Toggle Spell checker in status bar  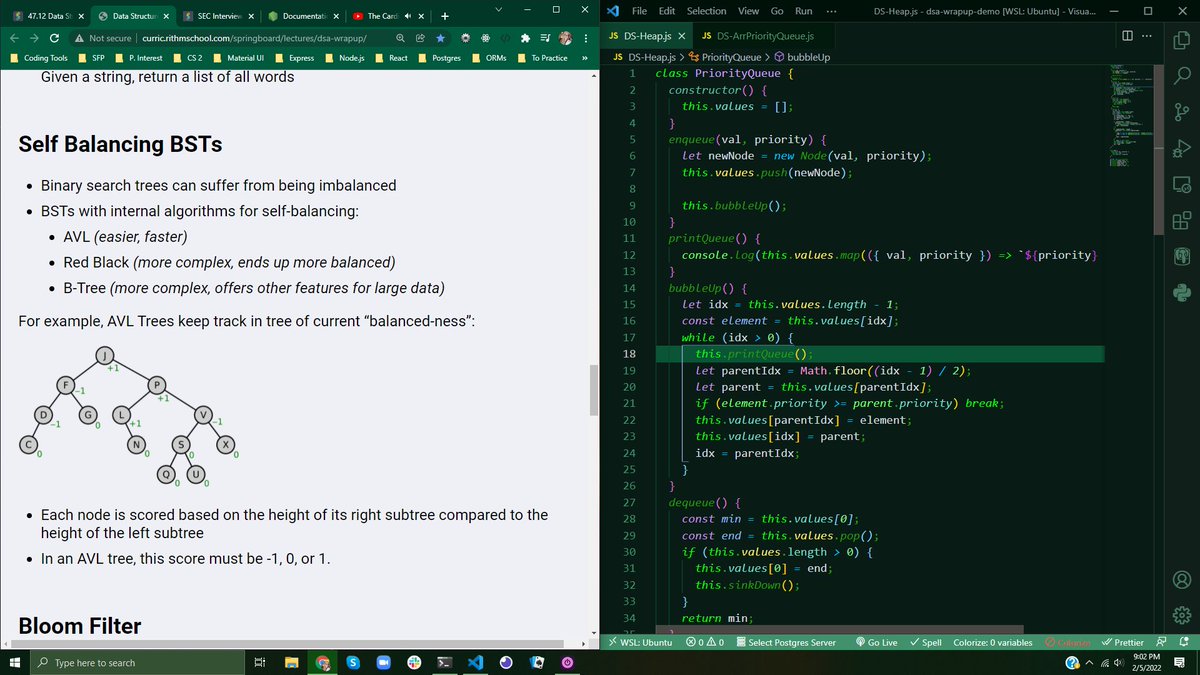[926, 642]
